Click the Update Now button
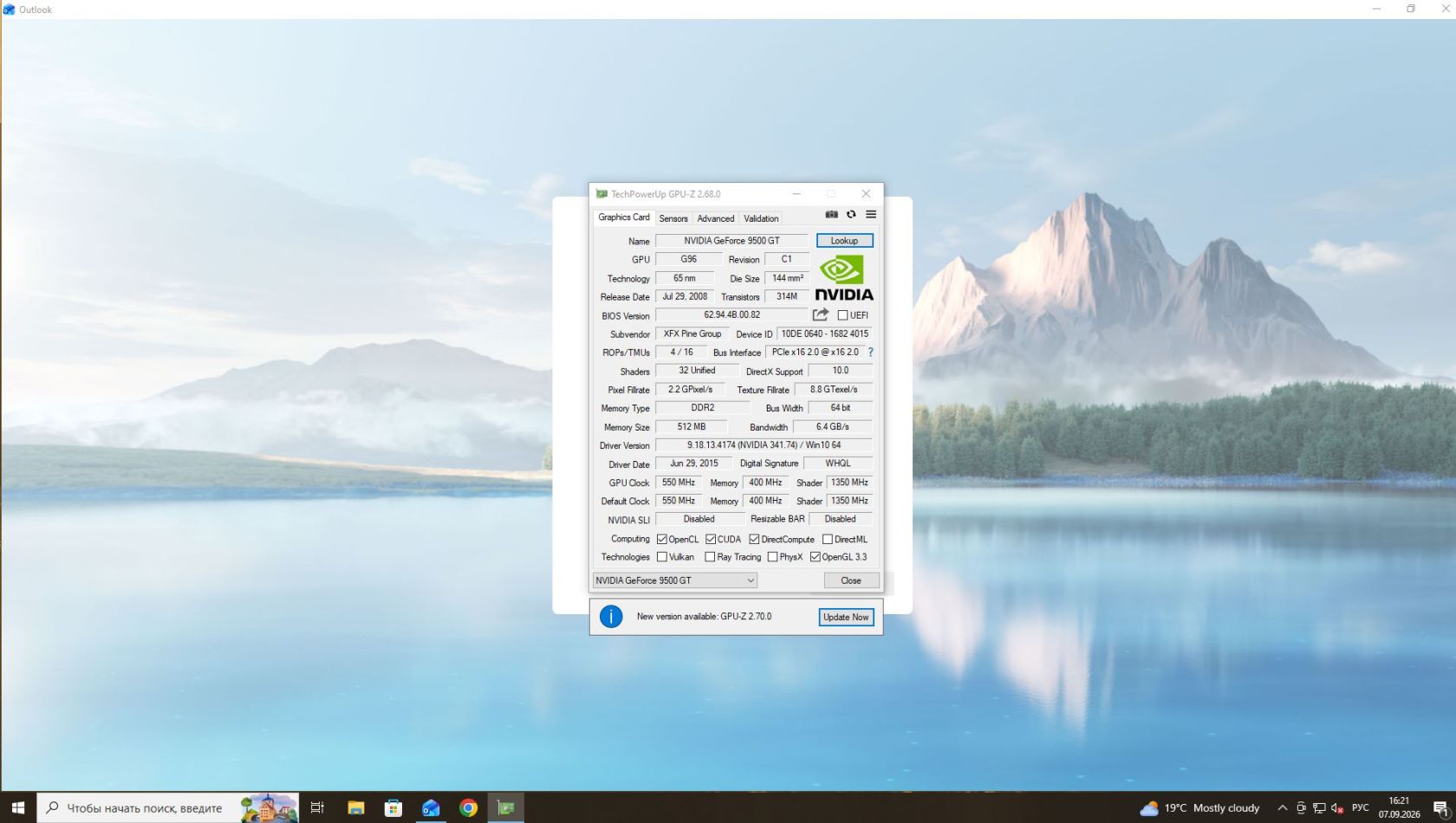 pyautogui.click(x=846, y=617)
